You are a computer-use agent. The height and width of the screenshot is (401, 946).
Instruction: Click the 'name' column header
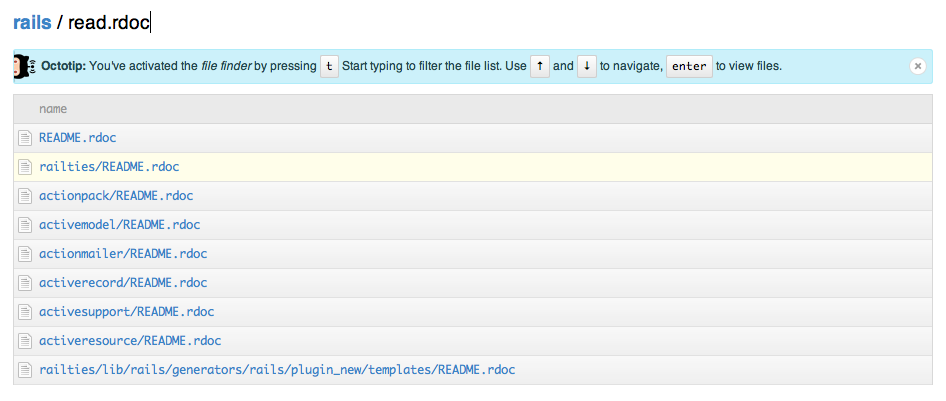(53, 109)
